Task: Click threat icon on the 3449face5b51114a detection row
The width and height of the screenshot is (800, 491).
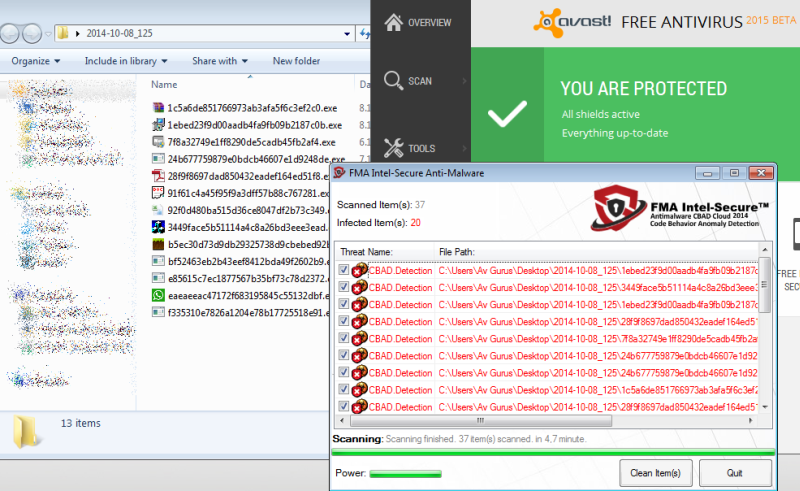Action: tap(360, 287)
